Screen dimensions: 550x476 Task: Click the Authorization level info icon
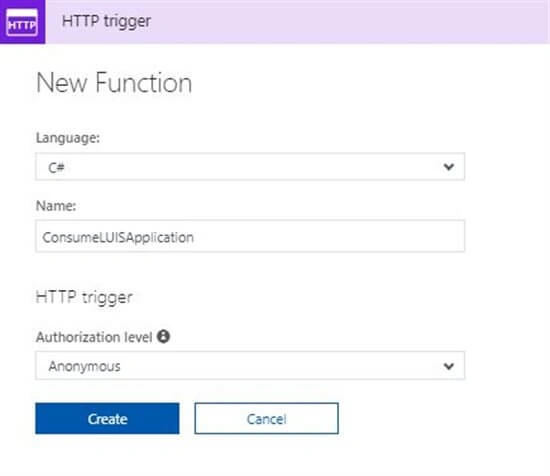(x=163, y=336)
